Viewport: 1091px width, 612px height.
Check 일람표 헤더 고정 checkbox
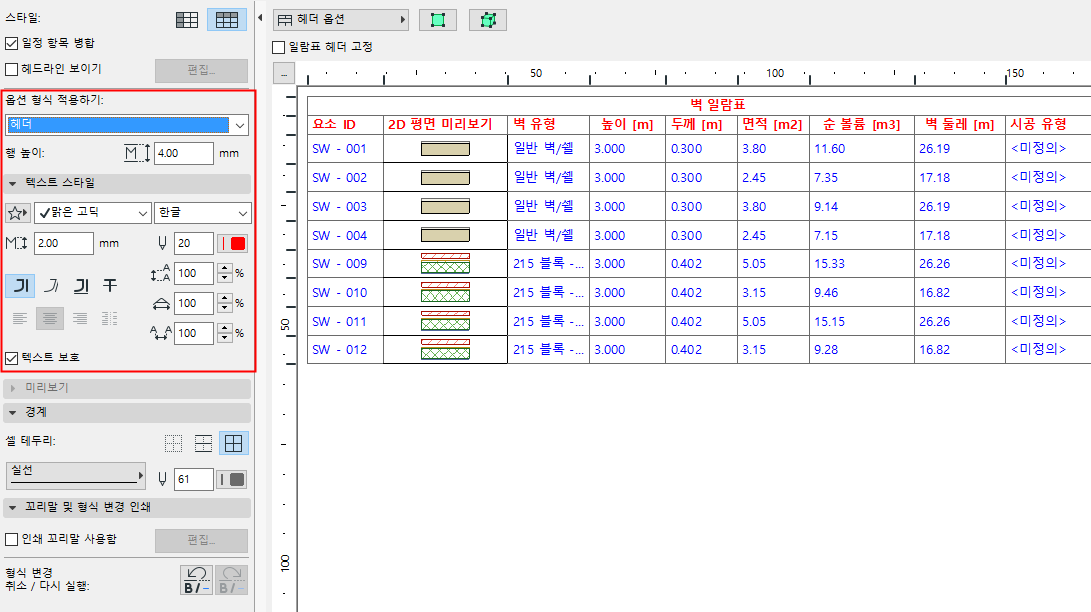tap(279, 47)
